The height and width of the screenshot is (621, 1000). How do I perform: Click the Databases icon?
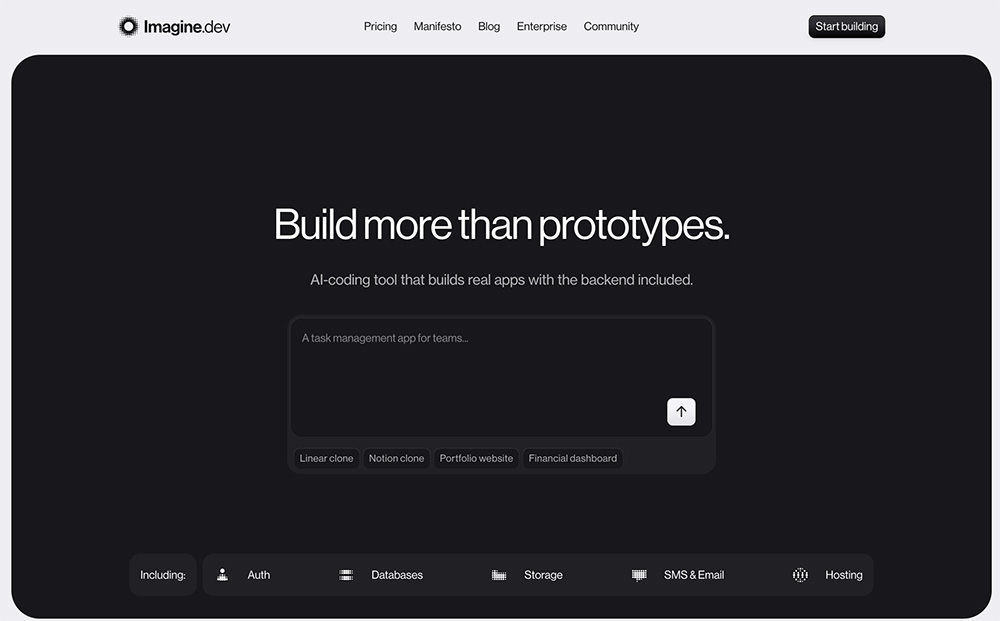(x=346, y=575)
